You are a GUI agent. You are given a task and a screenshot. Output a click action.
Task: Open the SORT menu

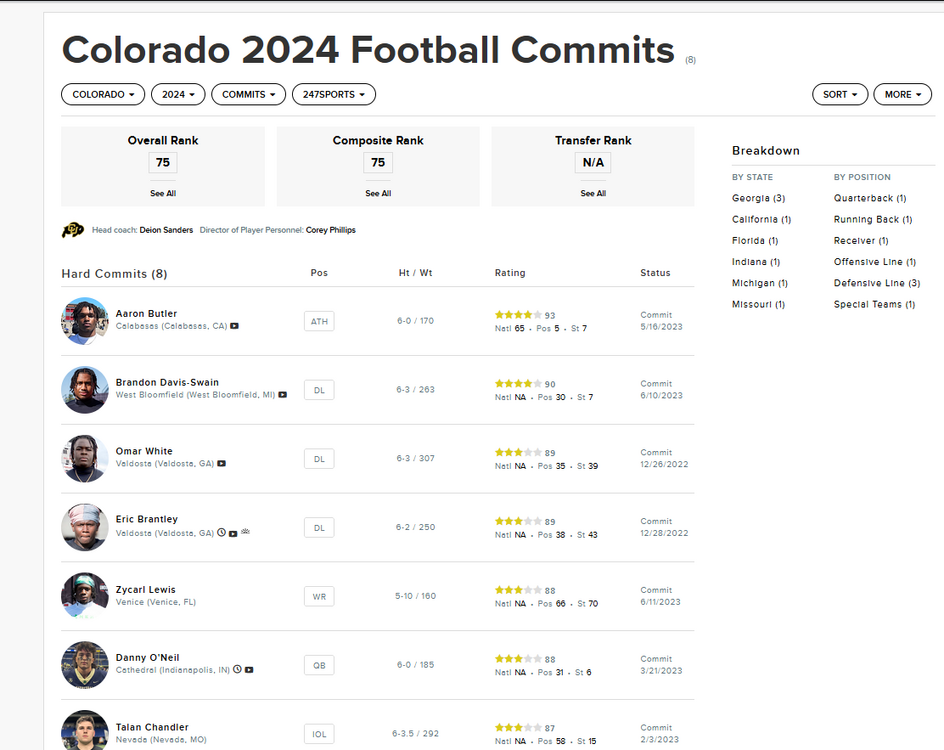840,94
